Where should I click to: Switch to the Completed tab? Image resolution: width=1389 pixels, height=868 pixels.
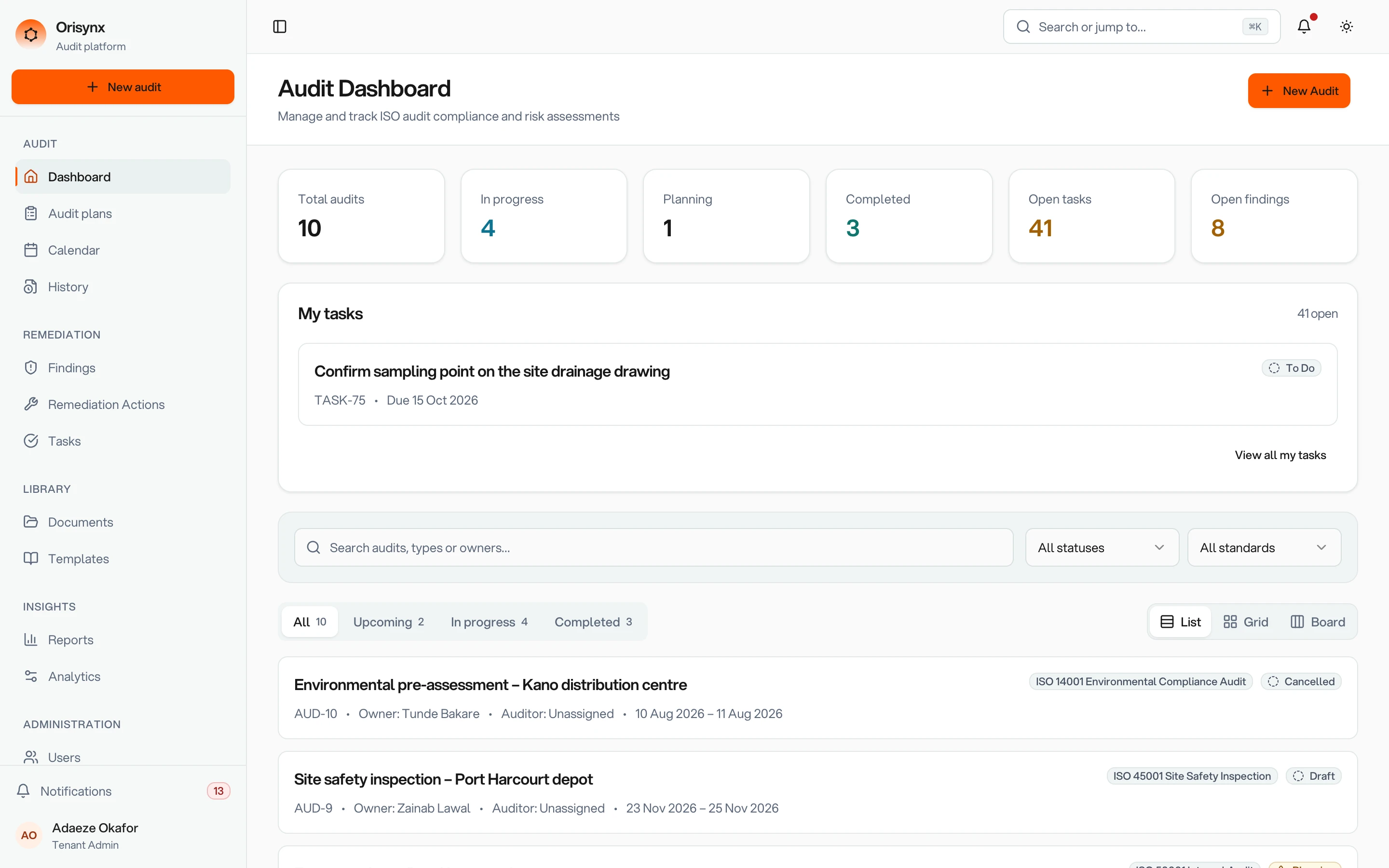594,622
